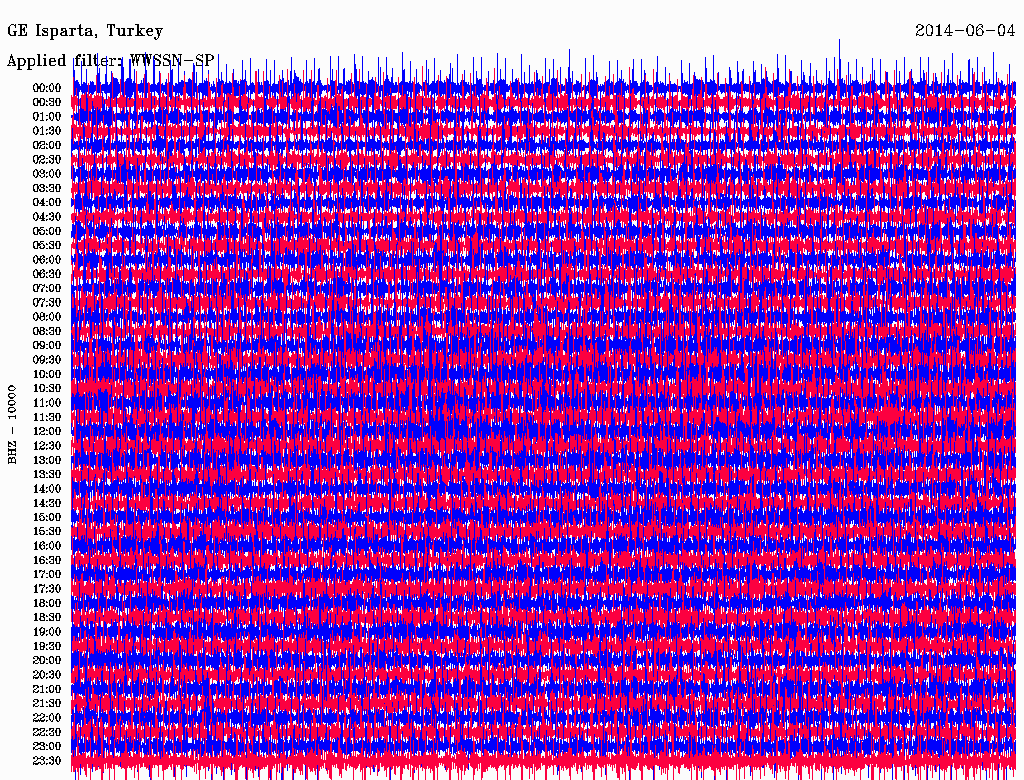Select the 09:30 time row label
This screenshot has width=1024, height=780.
click(47, 359)
